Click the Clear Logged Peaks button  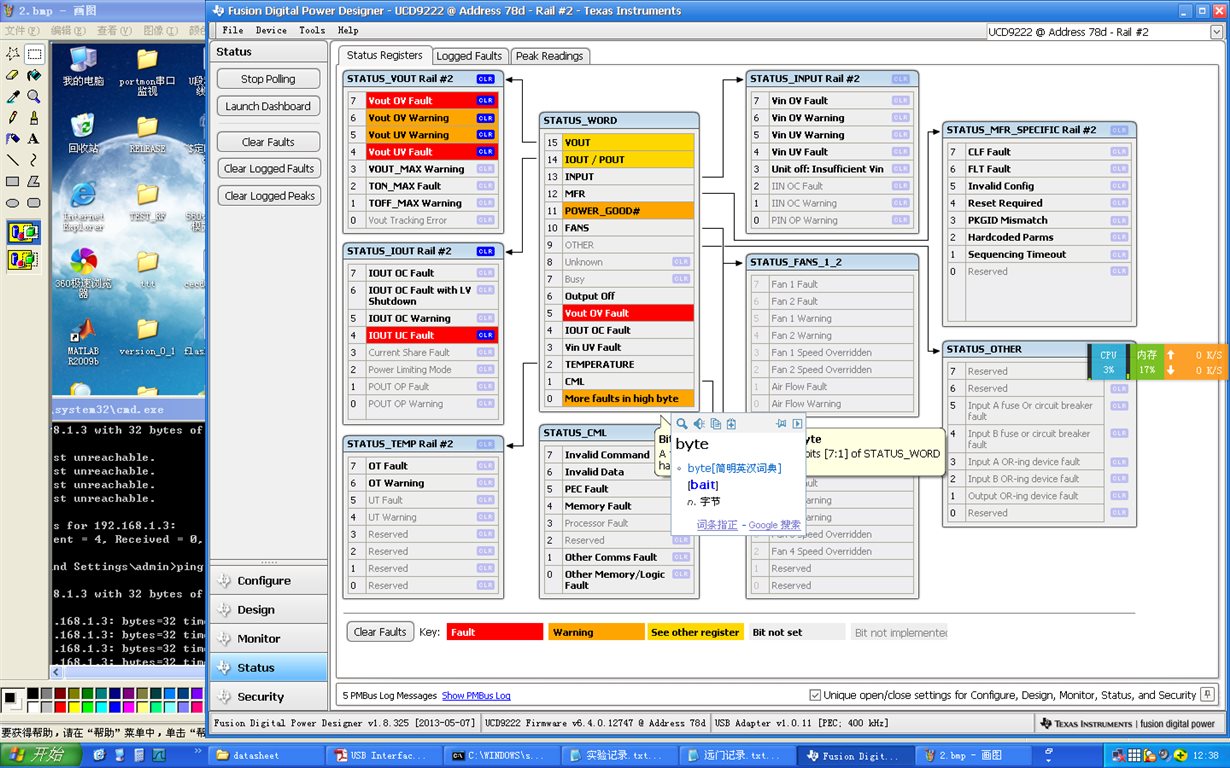coord(268,196)
